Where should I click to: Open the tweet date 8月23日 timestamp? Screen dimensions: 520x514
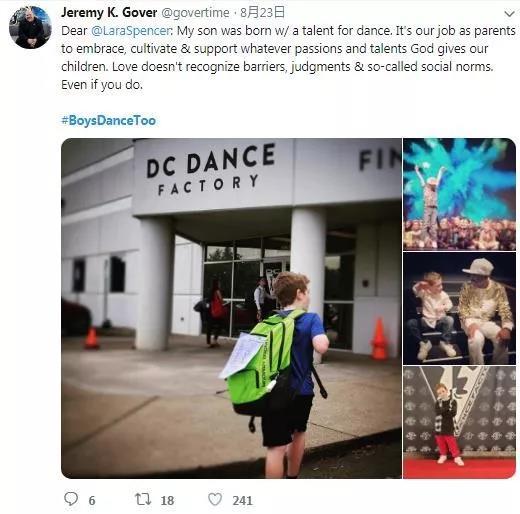click(263, 13)
